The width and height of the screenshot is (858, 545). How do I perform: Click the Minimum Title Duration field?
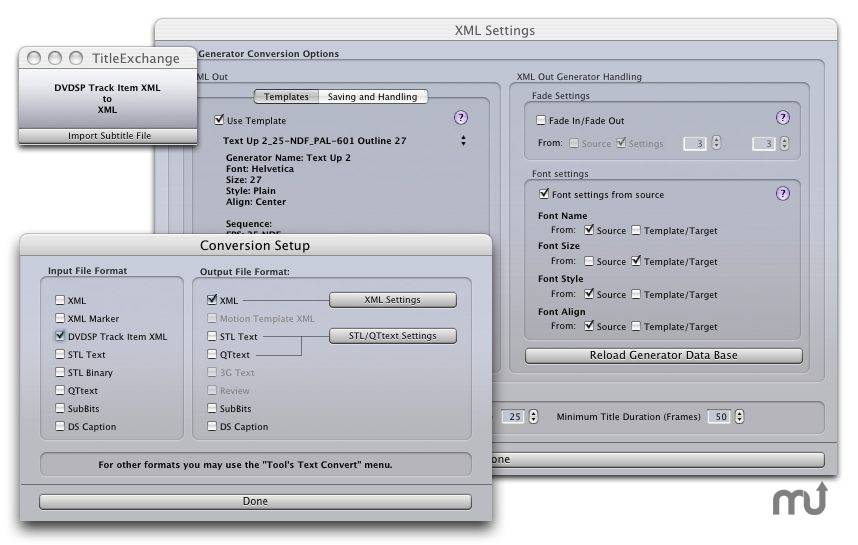(x=719, y=417)
